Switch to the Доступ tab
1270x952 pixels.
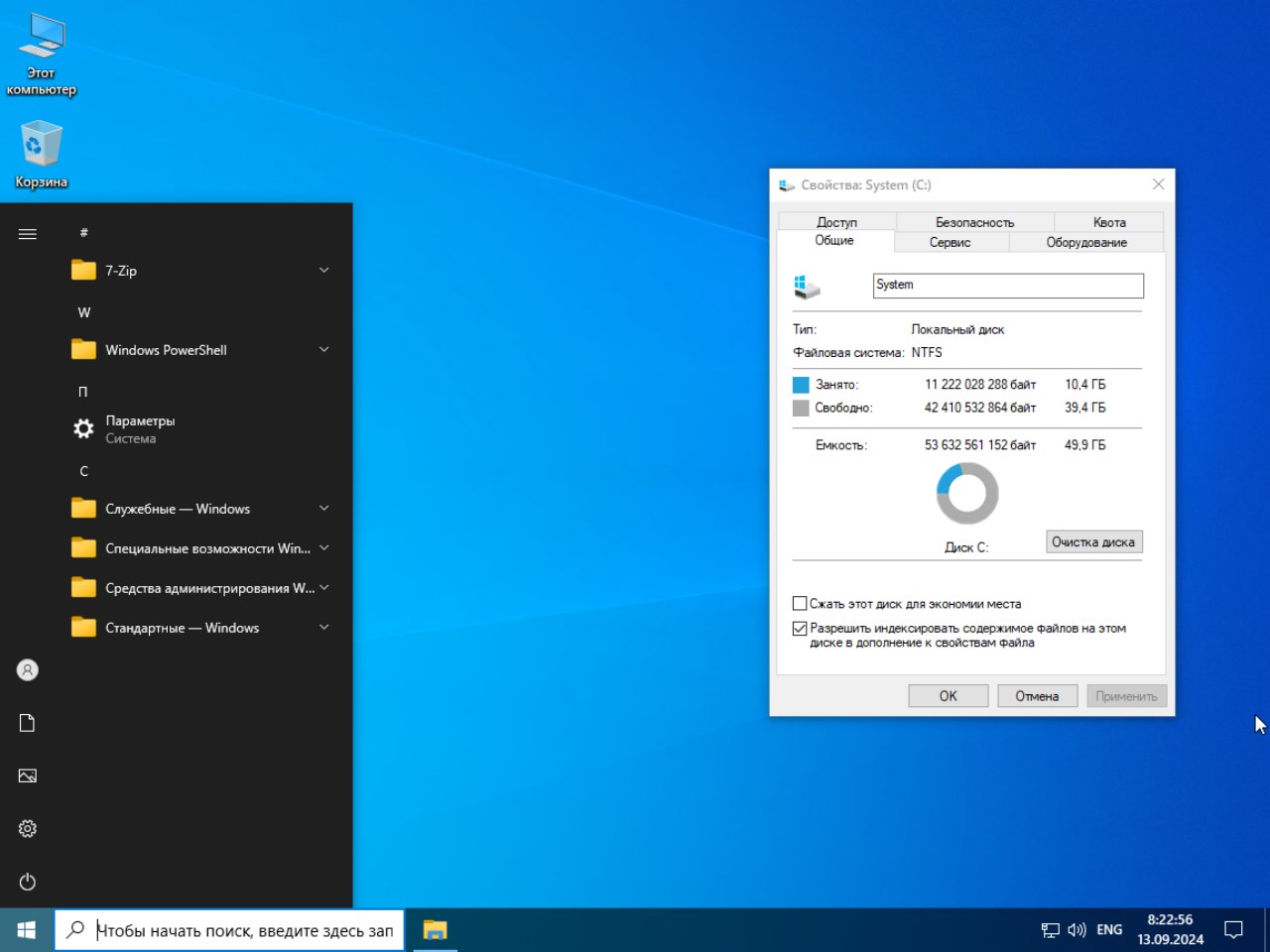(x=836, y=222)
